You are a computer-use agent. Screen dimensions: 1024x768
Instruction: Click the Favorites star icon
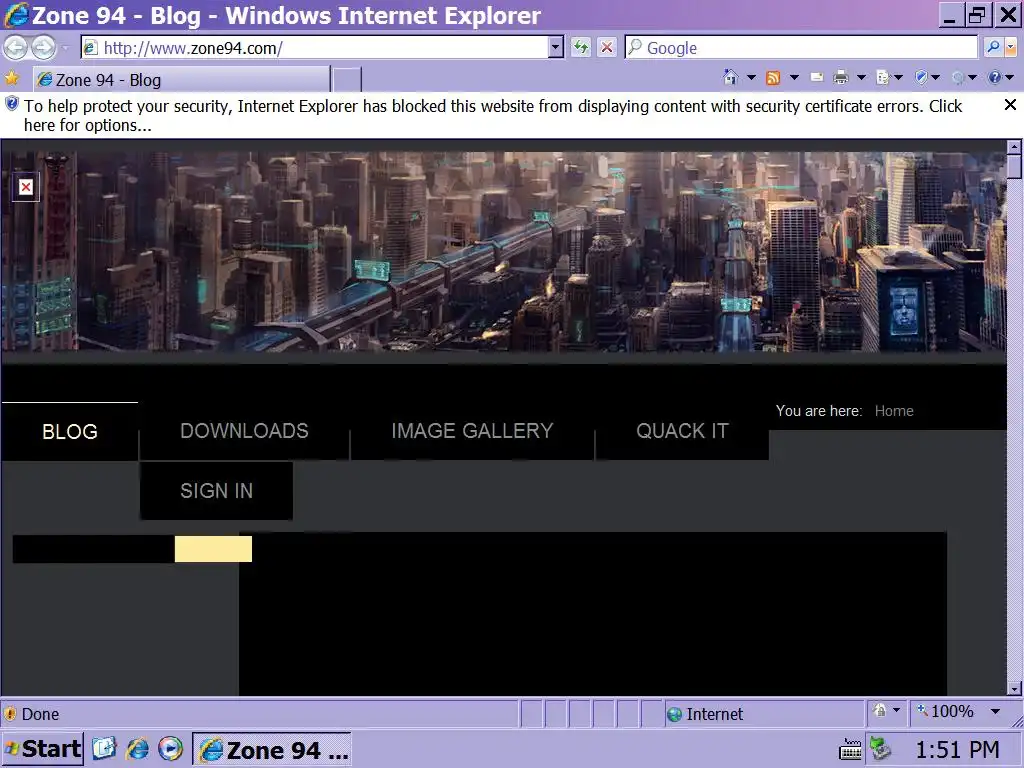coord(12,79)
